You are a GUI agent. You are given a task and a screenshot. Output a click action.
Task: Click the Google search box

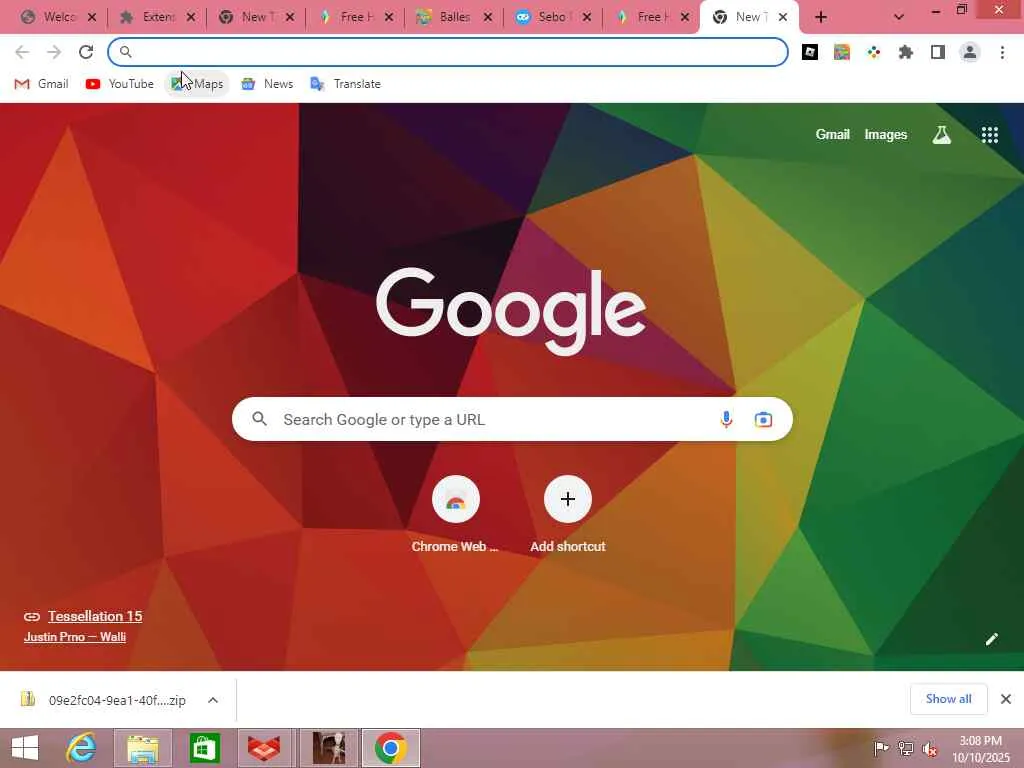(x=512, y=419)
